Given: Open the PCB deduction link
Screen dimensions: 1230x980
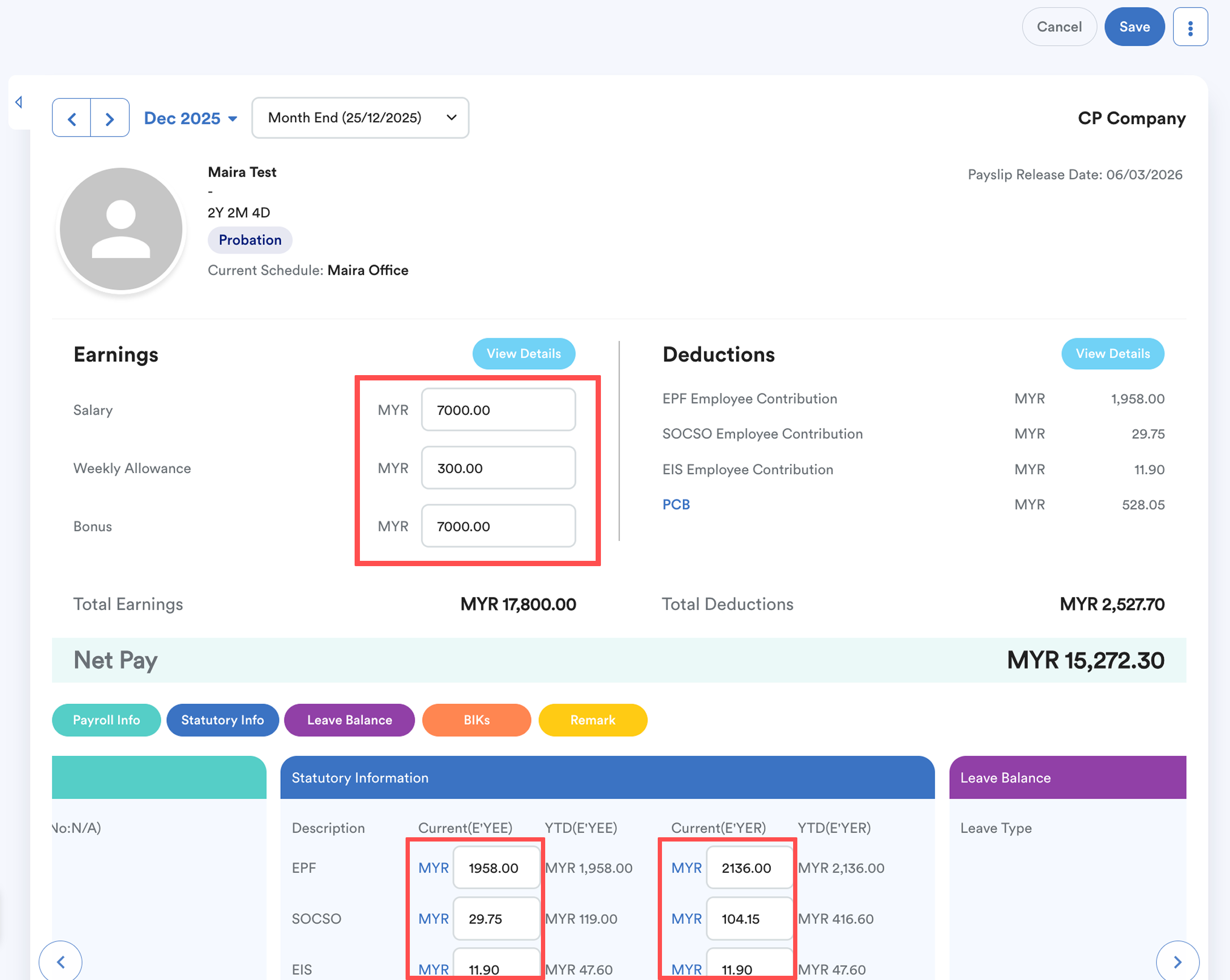Looking at the screenshot, I should pyautogui.click(x=675, y=505).
